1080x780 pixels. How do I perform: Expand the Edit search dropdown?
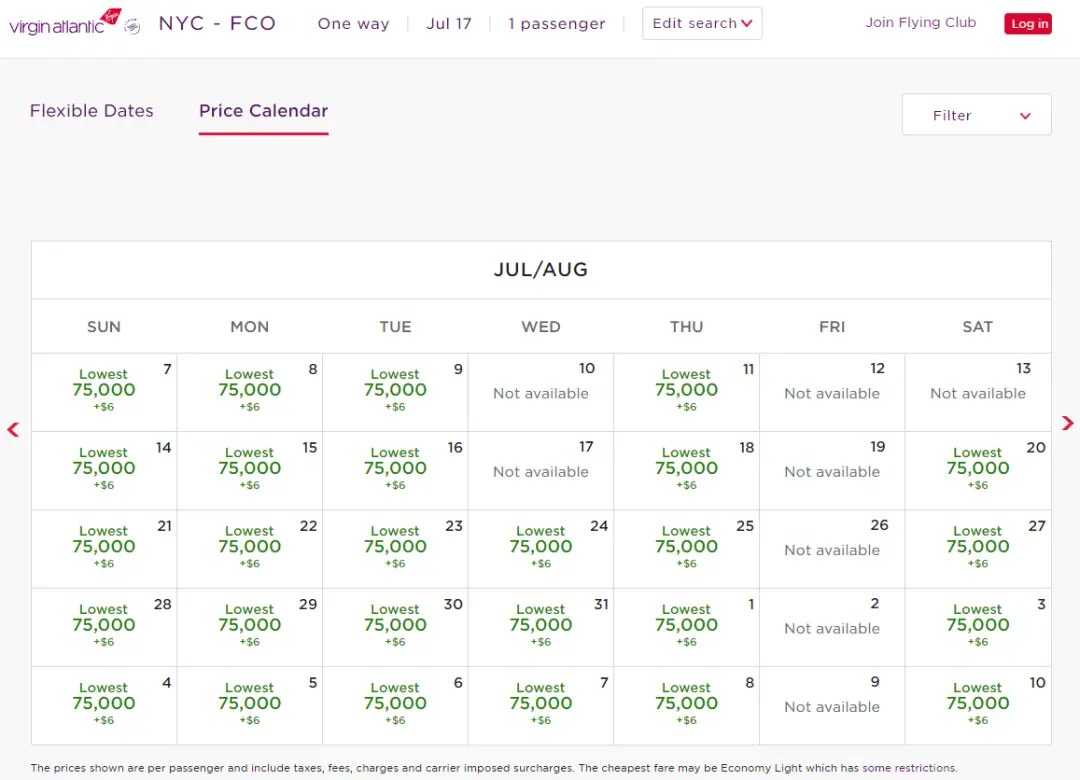click(x=701, y=23)
